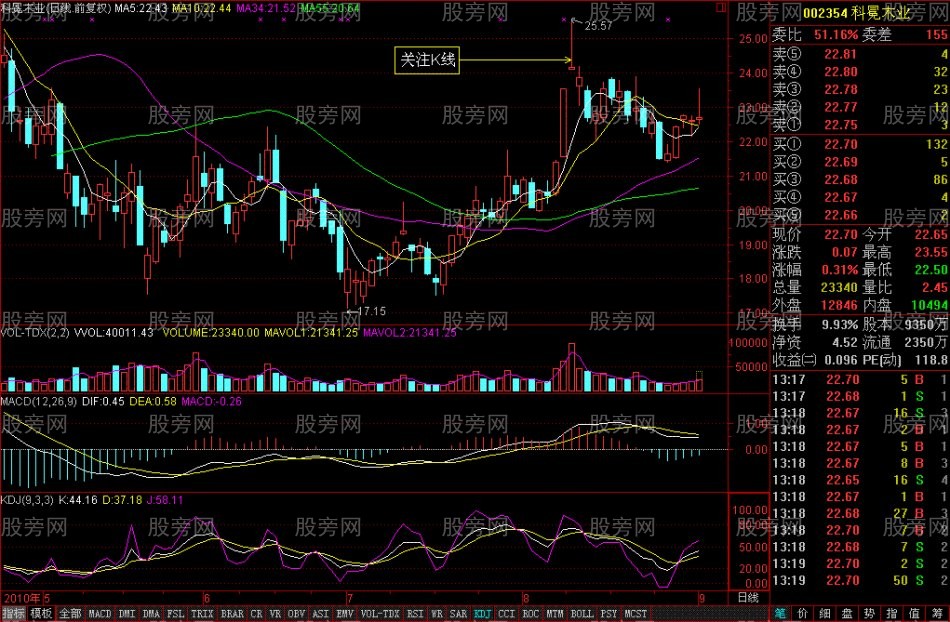The height and width of the screenshot is (622, 950).
Task: Click the MACD(12,26,9) indicator label
Action: [39, 401]
